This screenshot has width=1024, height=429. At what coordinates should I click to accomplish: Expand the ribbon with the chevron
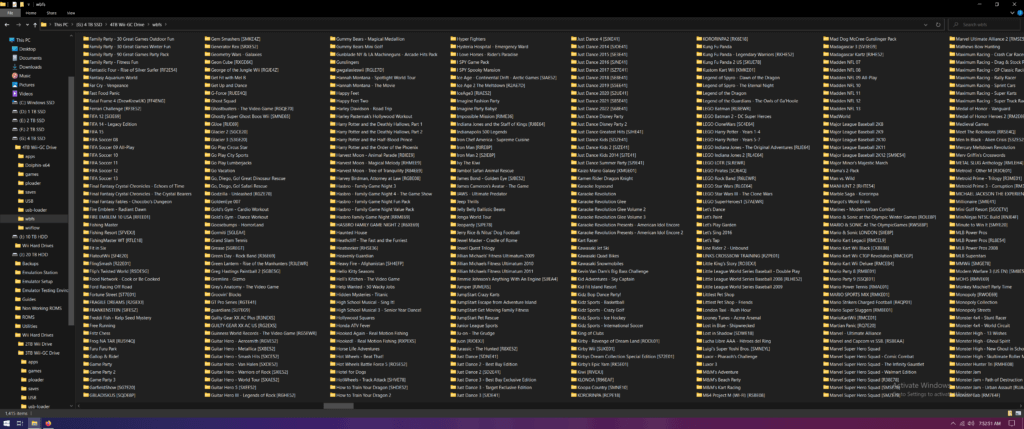point(1010,13)
